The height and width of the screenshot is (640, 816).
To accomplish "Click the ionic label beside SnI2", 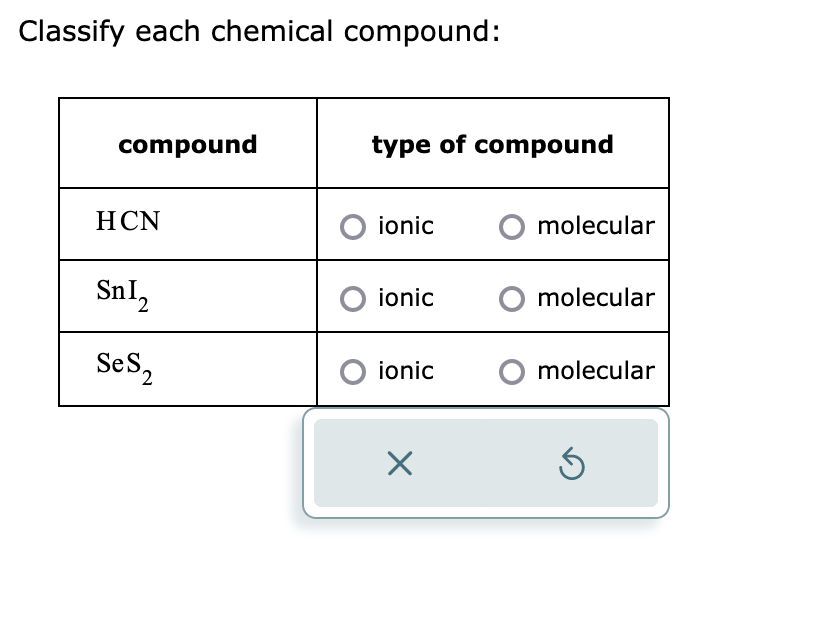I will point(404,299).
